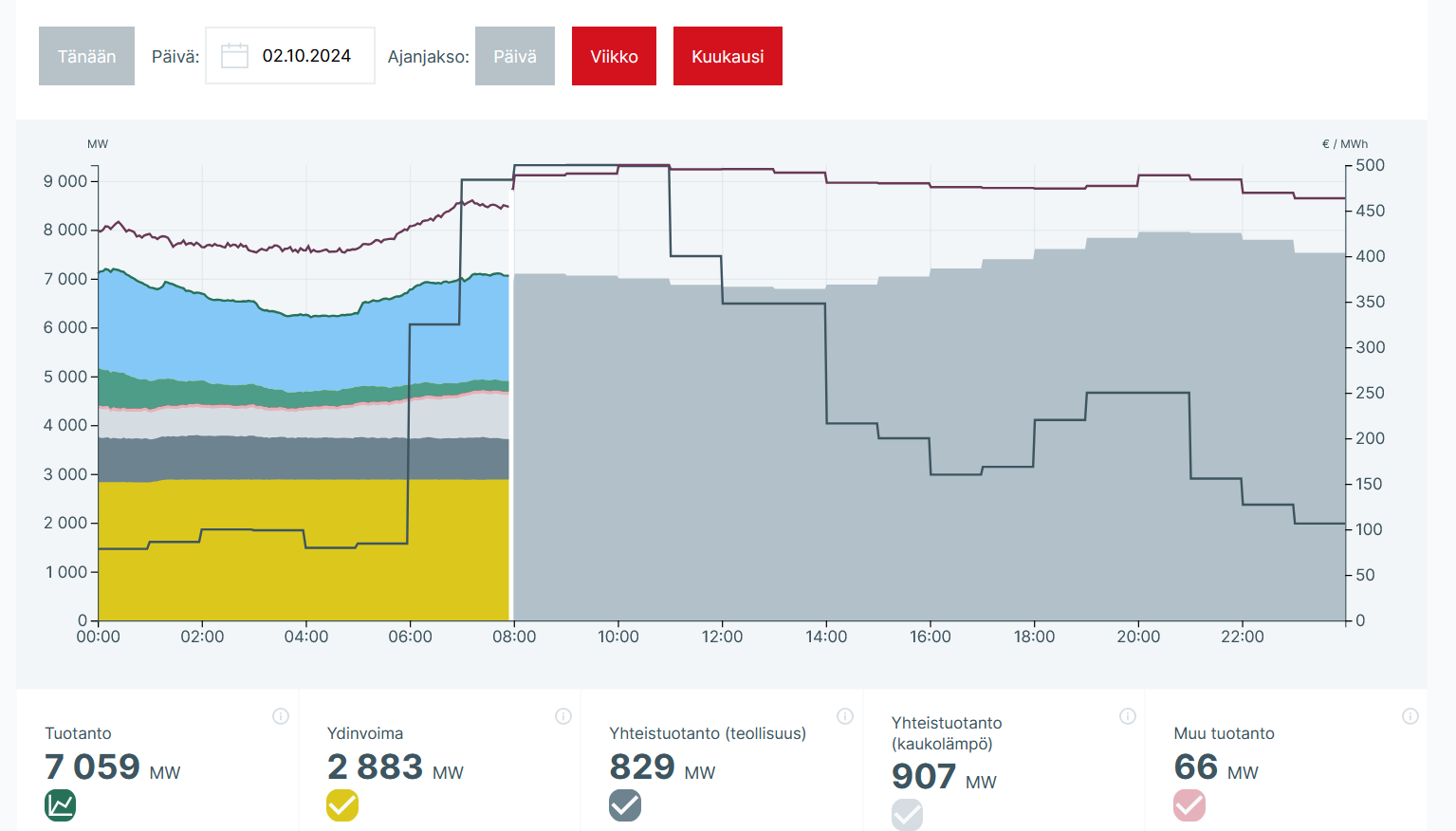This screenshot has height=831, width=1456.
Task: Uncheck Yhteistuotanto (teollisuus) series checkbox
Action: point(625,805)
